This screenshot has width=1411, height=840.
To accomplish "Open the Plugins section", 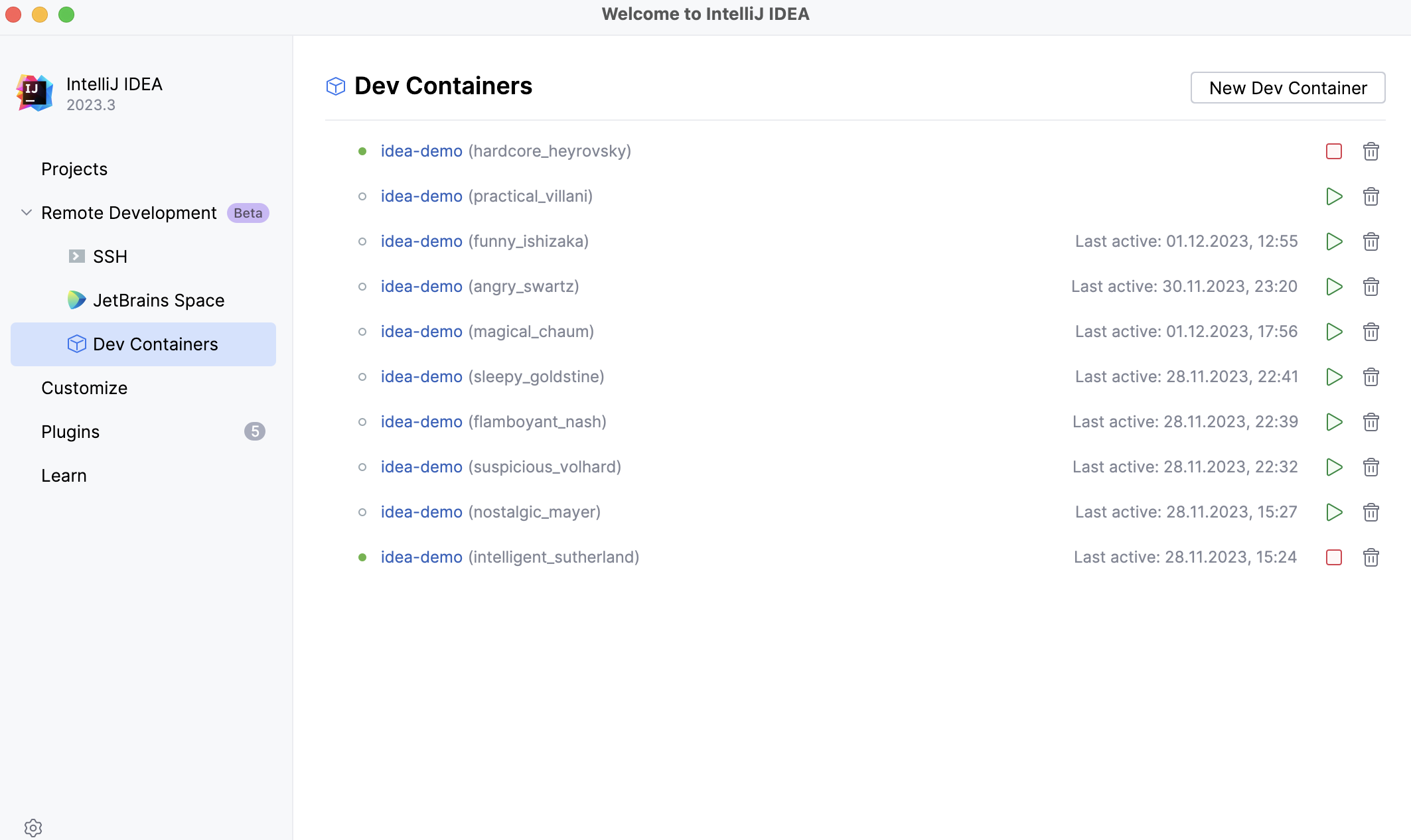I will point(70,432).
